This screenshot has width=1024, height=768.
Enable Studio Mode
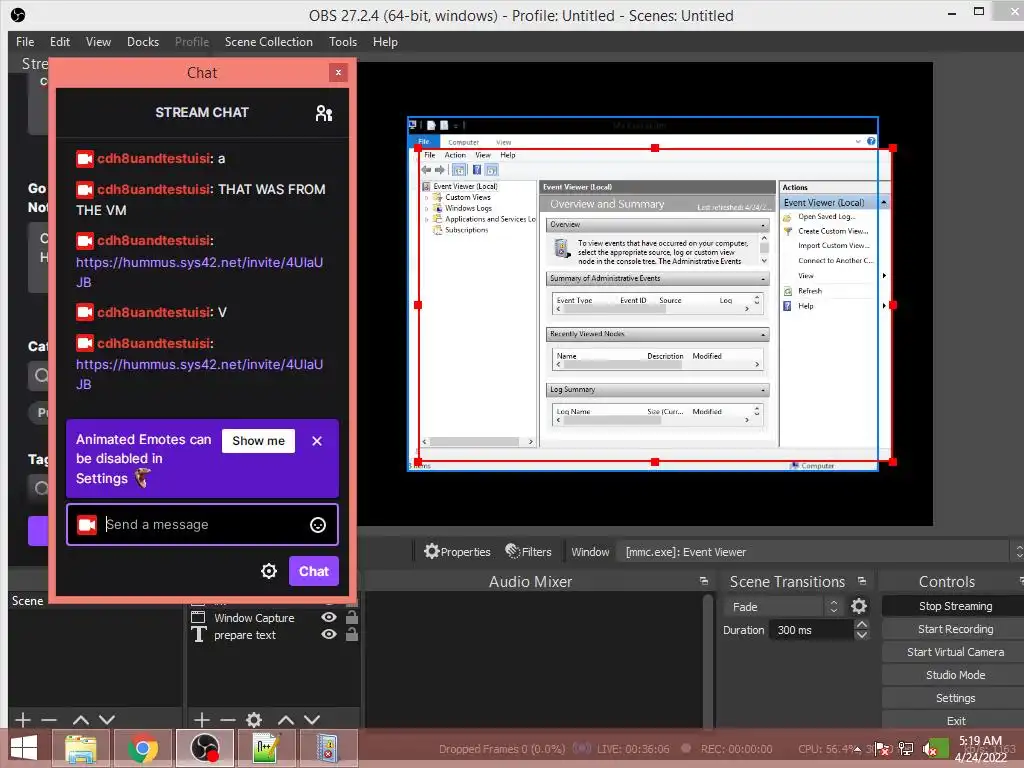pyautogui.click(x=955, y=675)
